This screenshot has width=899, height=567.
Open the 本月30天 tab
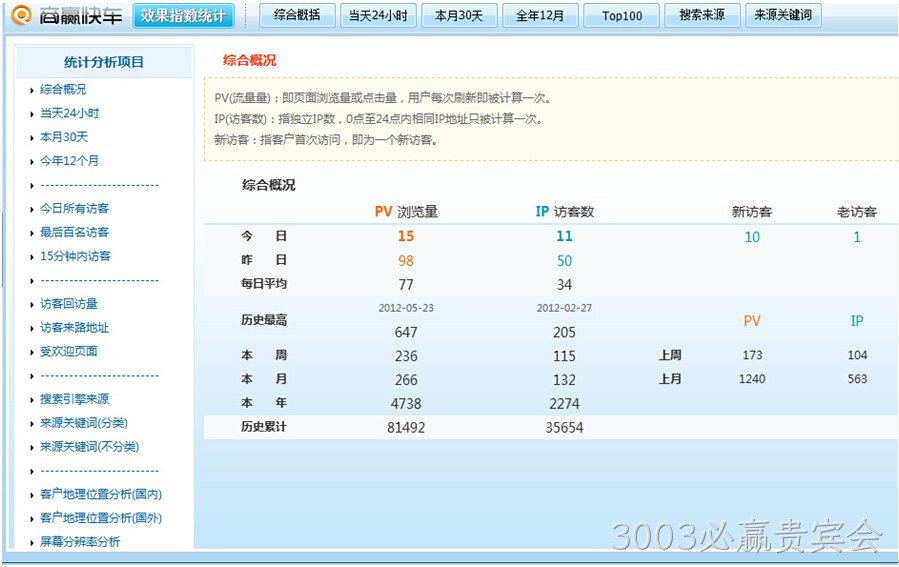tap(459, 15)
